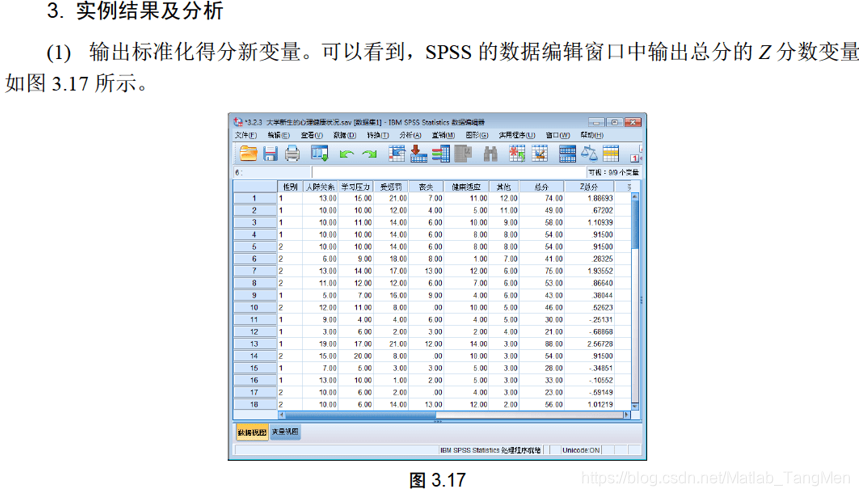Image resolution: width=859 pixels, height=496 pixels.
Task: Click the horizontal scrollbar left arrow
Action: click(x=282, y=415)
